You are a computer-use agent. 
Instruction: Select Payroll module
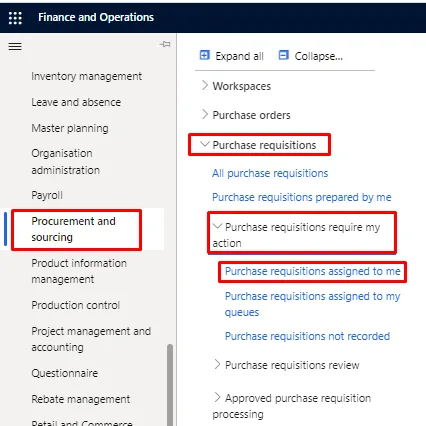click(47, 195)
